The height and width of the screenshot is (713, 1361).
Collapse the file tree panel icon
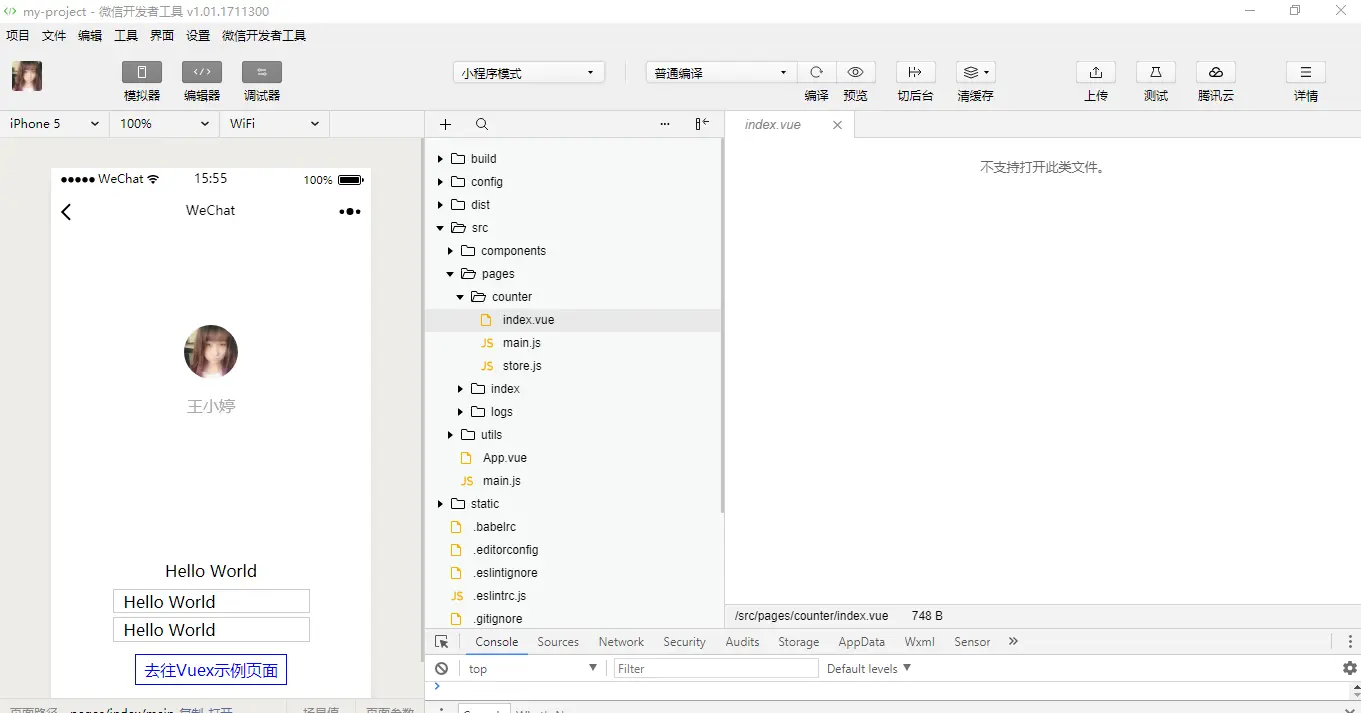pyautogui.click(x=702, y=124)
